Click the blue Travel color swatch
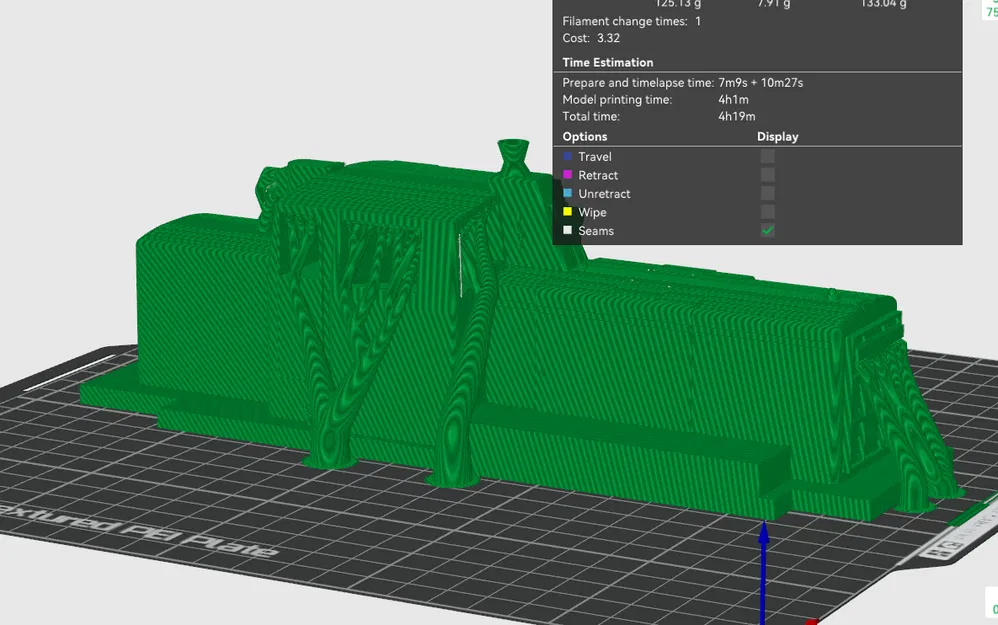998x625 pixels. tap(568, 156)
